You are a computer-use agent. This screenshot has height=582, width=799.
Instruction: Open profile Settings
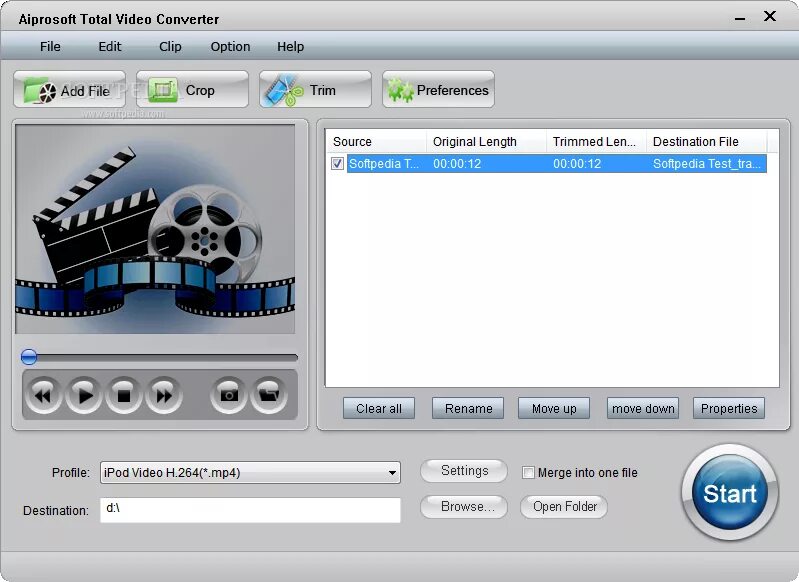(x=464, y=470)
